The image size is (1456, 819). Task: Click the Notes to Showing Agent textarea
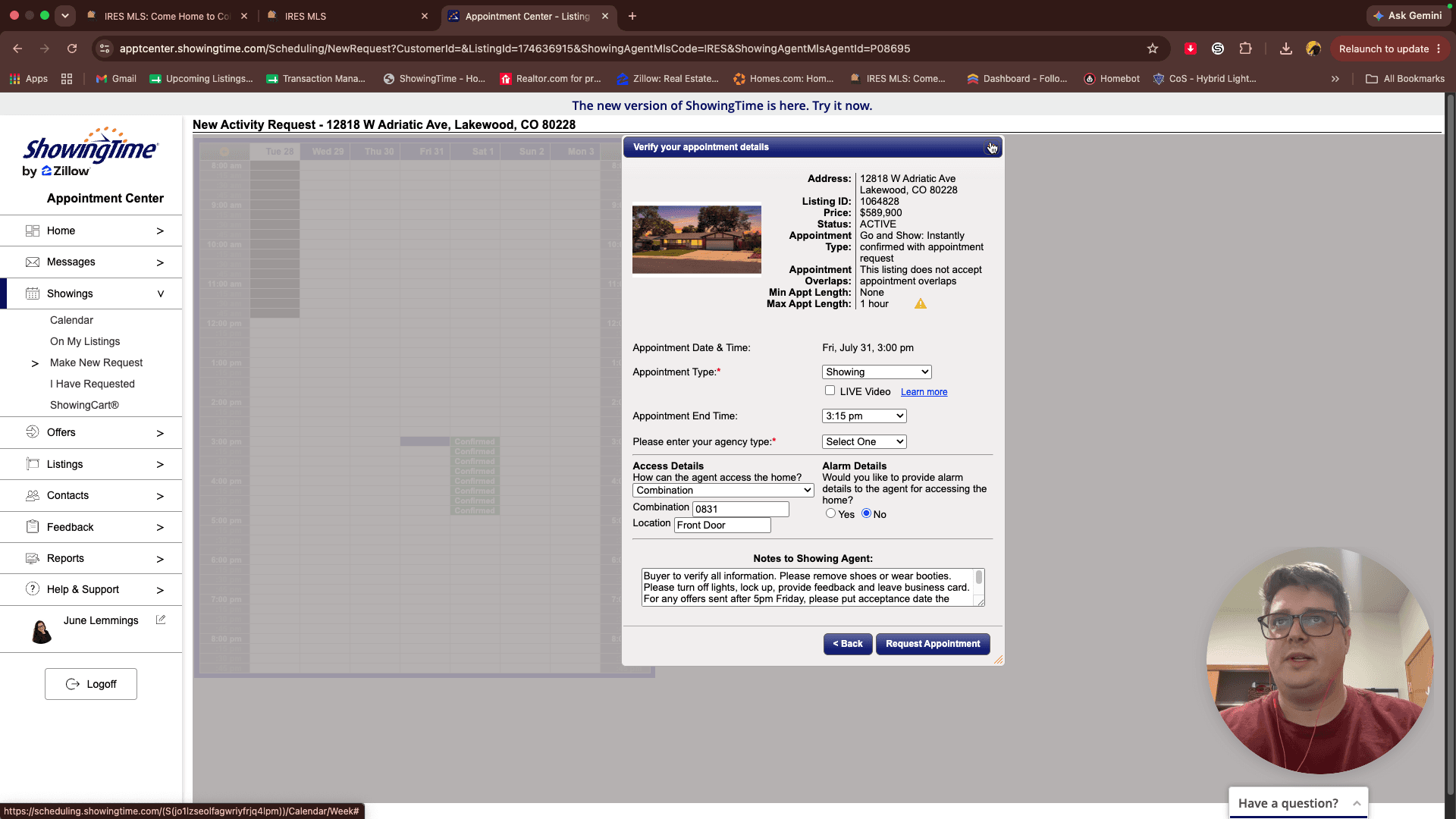click(808, 587)
